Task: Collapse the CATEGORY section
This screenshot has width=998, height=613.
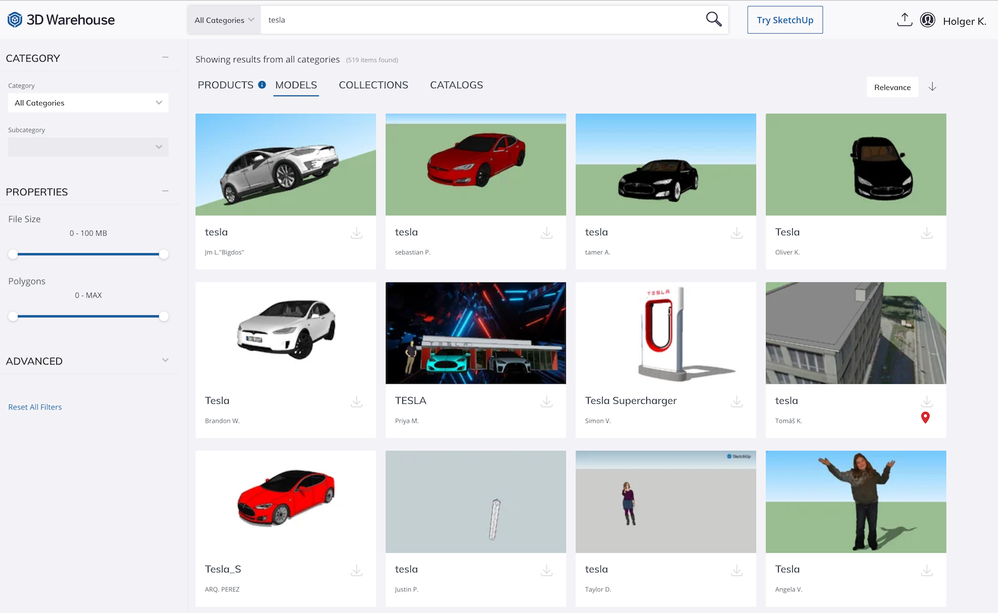Action: [165, 57]
